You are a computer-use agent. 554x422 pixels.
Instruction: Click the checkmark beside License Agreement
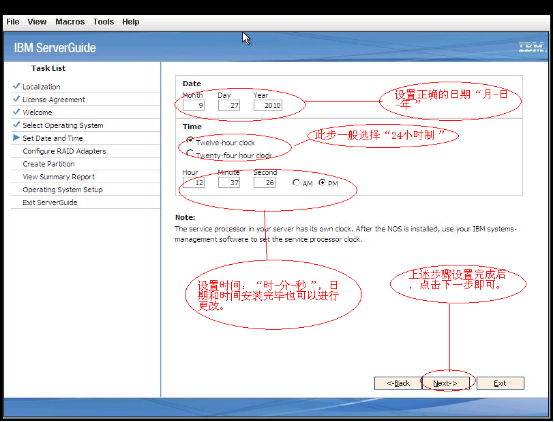[16, 99]
